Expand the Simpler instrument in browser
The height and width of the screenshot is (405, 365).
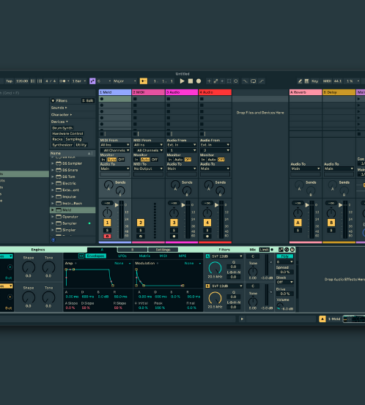coord(52,230)
